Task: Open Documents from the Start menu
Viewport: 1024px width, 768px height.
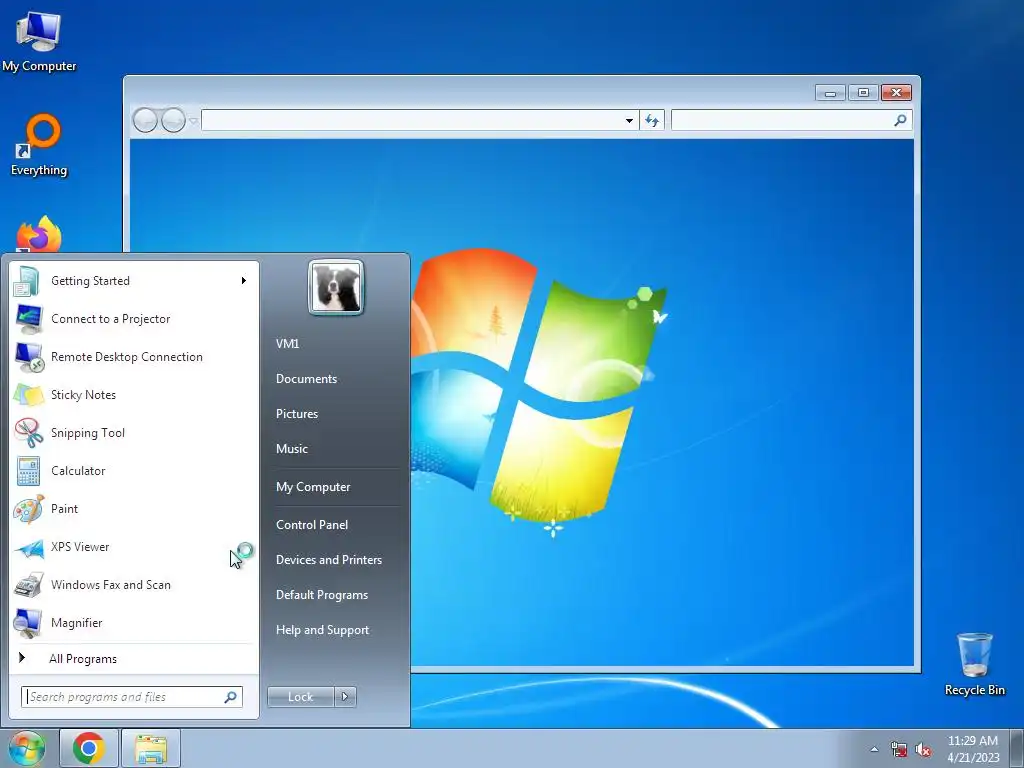Action: coord(306,379)
